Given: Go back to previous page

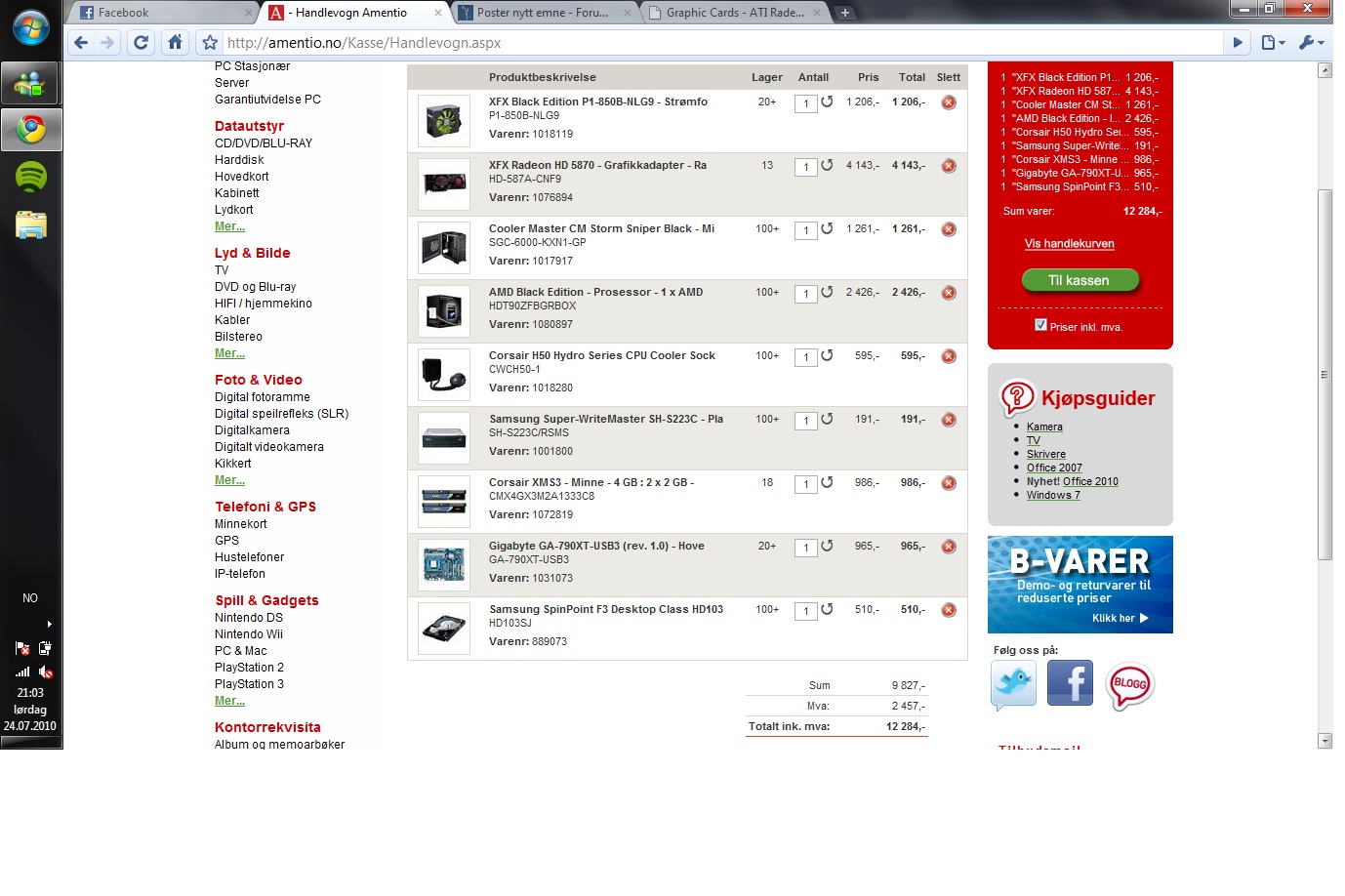Looking at the screenshot, I should pyautogui.click(x=81, y=42).
